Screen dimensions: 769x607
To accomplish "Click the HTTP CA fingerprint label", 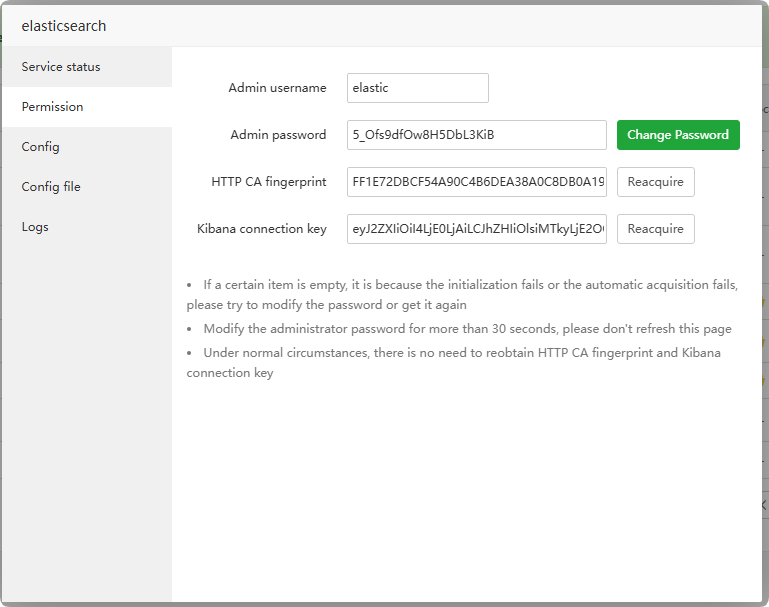I will 269,182.
